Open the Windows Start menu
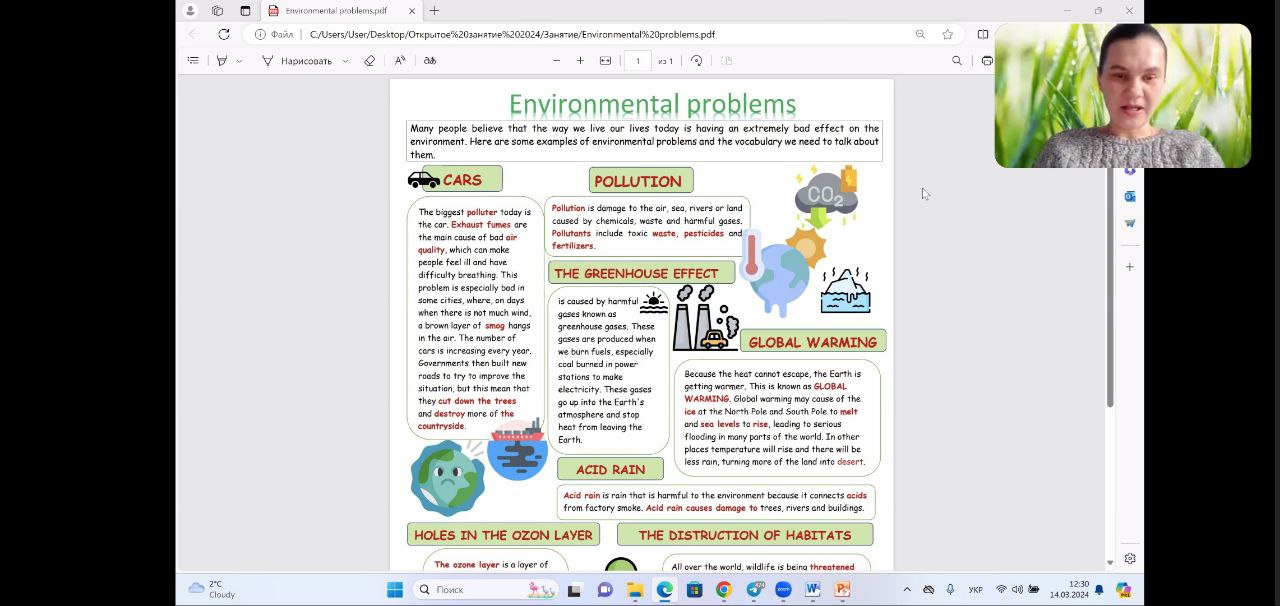Screen dimensions: 1280x606 (395, 590)
